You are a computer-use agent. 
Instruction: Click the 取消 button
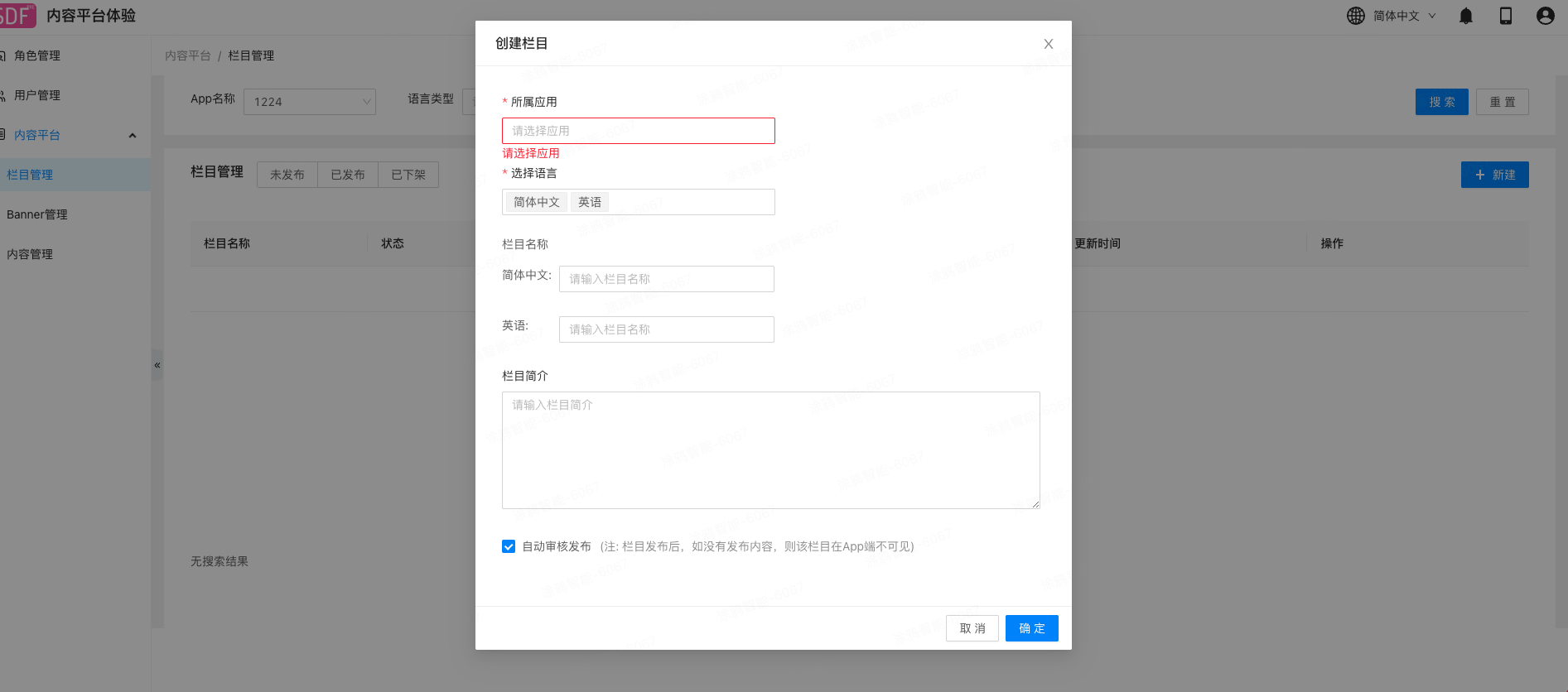[x=972, y=628]
